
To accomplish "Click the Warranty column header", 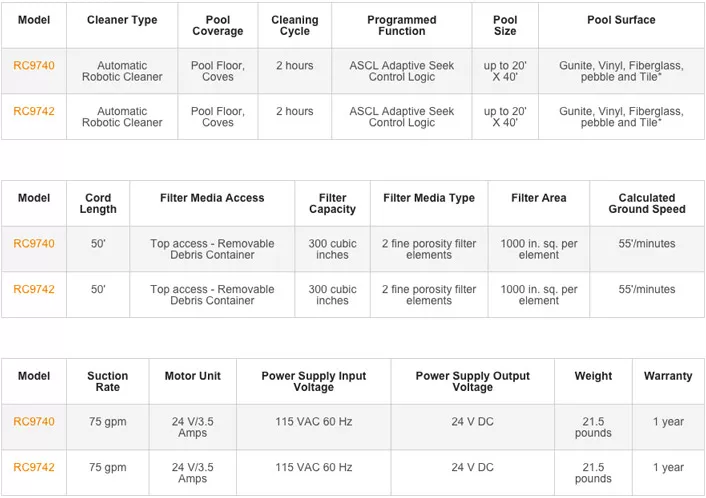I will [668, 376].
